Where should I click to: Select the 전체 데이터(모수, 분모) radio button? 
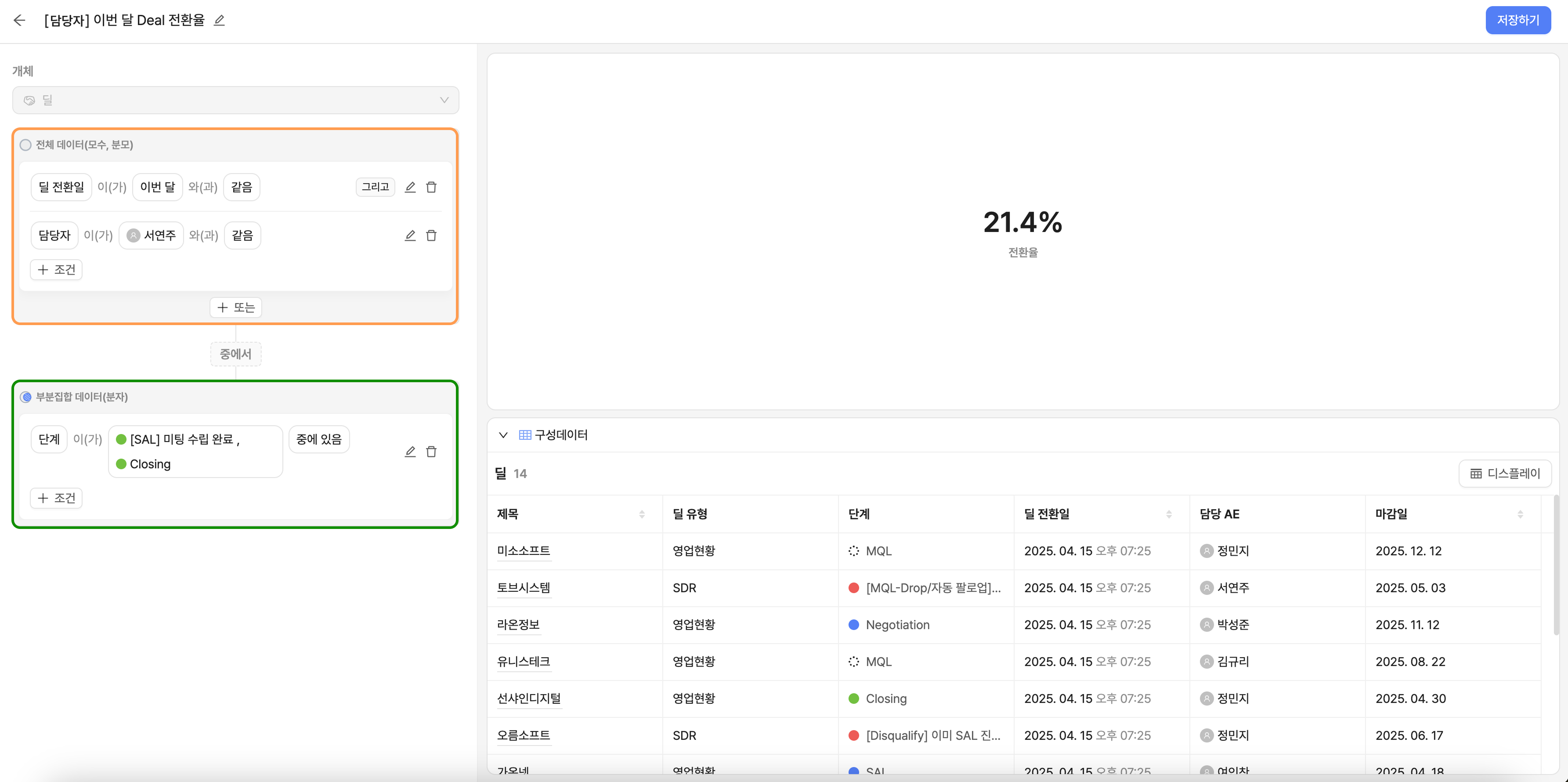(x=25, y=145)
